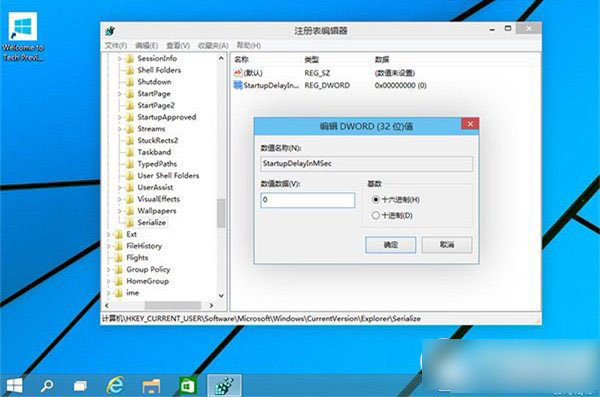Select the Group Policy tree item
The width and height of the screenshot is (600, 397).
point(148,270)
